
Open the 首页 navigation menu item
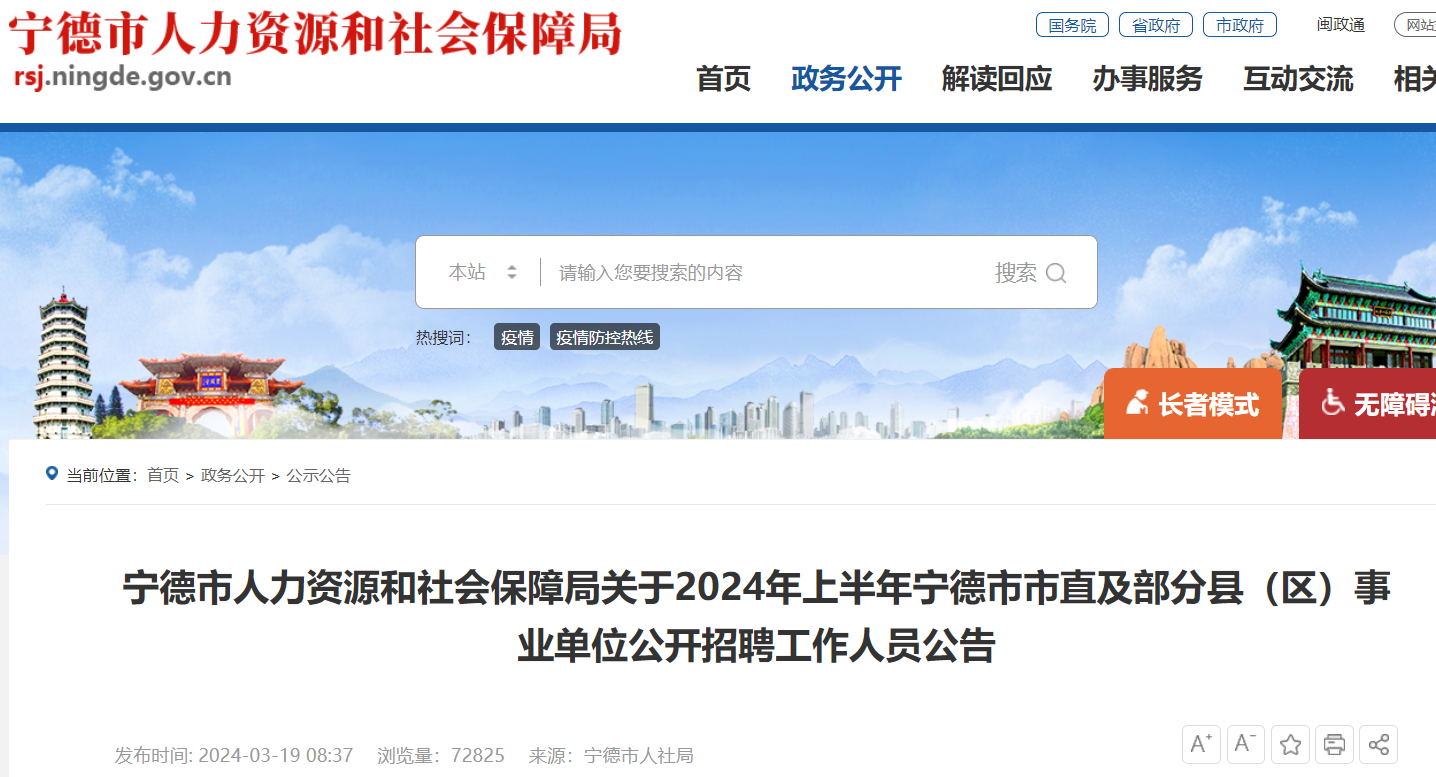723,79
